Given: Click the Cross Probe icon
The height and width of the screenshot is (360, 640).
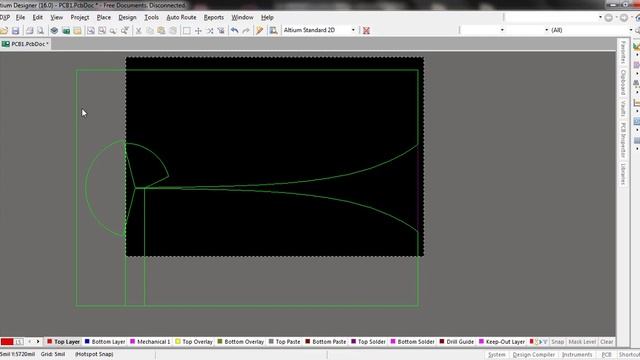Looking at the screenshot, I should [260, 31].
